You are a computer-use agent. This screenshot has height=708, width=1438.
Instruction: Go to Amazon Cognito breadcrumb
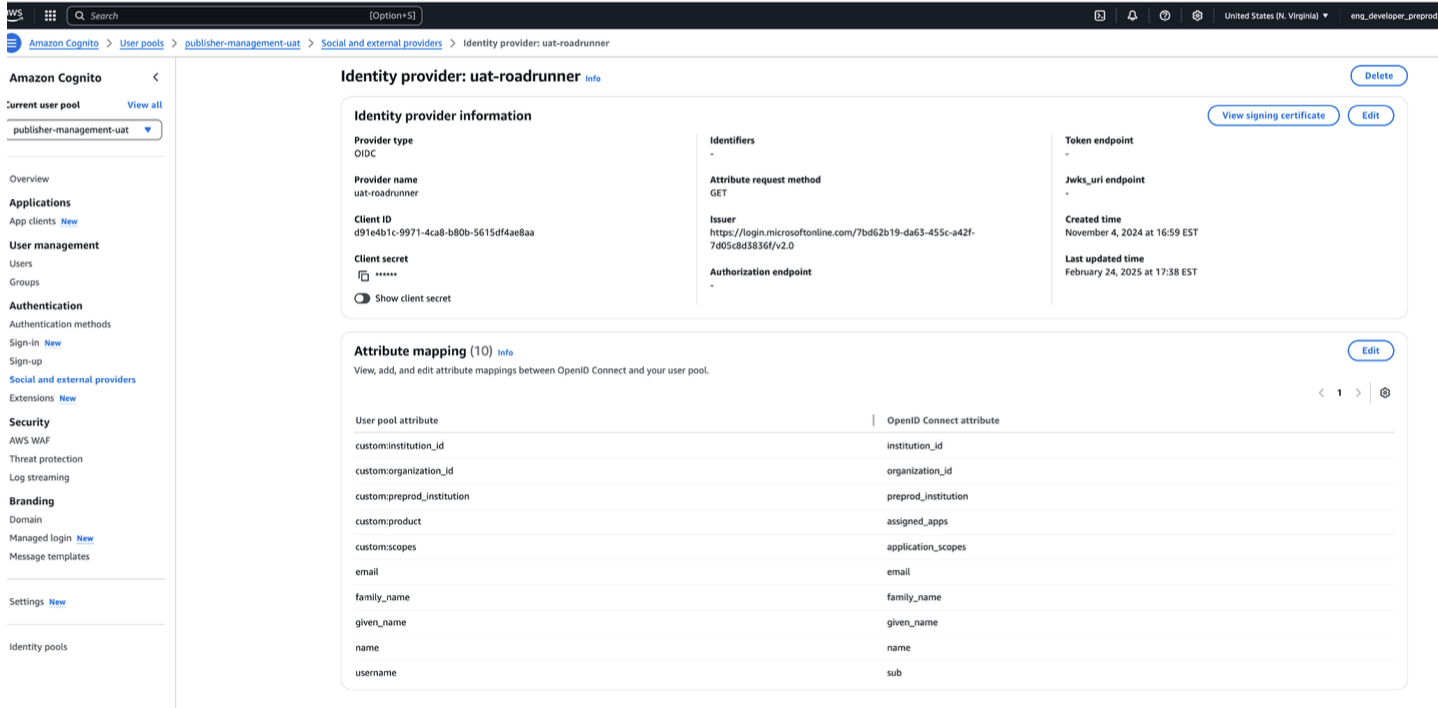64,43
